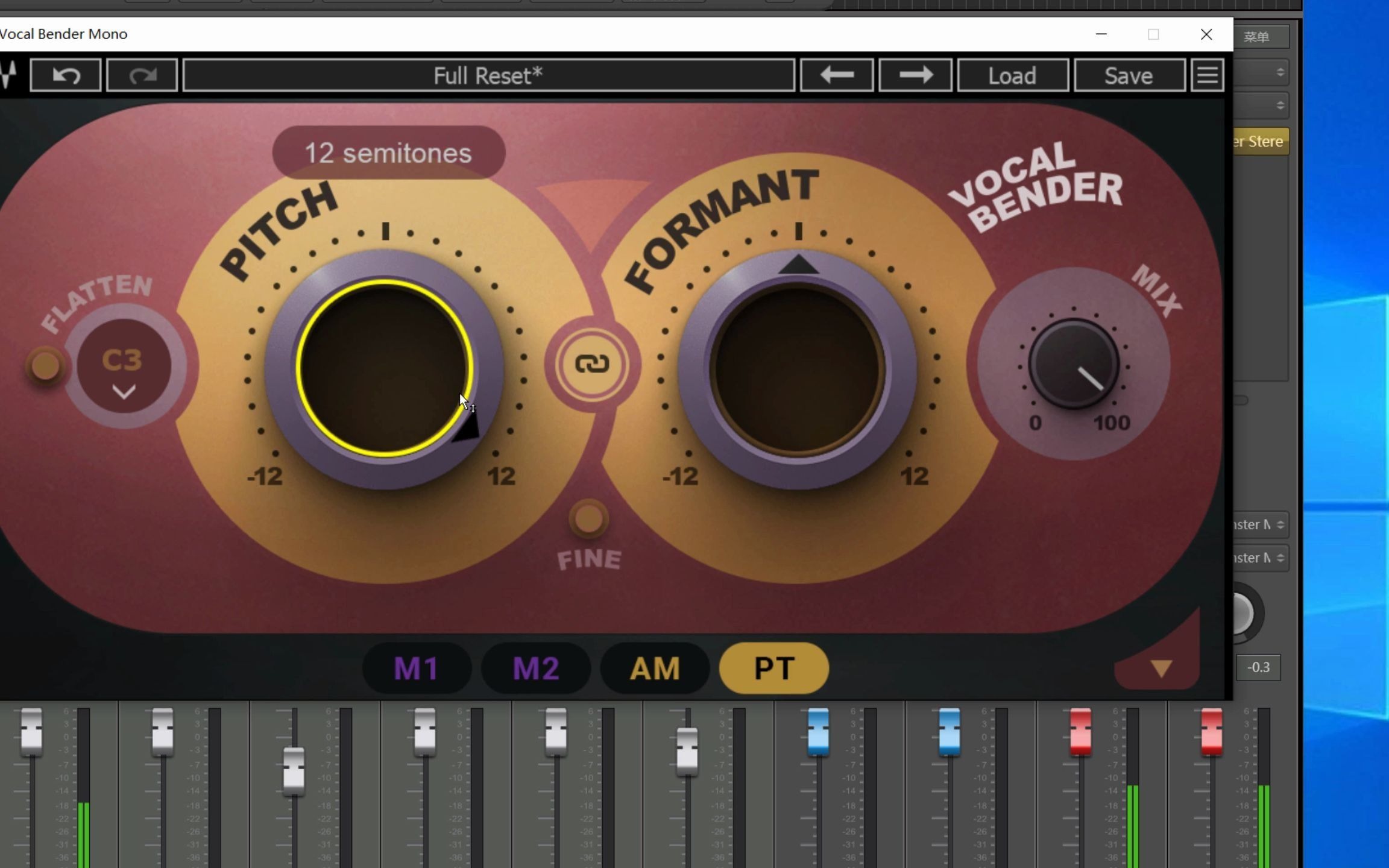
Task: Close the Vocal Bender Mono window
Action: pos(1206,34)
